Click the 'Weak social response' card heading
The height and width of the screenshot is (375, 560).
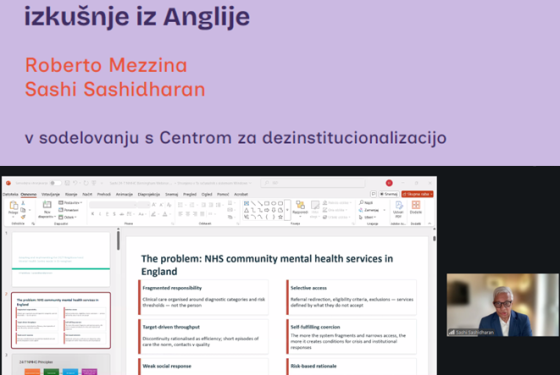tap(167, 366)
